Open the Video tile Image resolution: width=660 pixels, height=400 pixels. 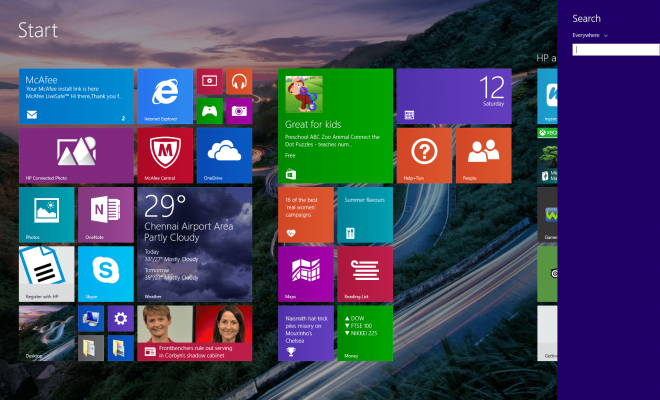point(210,82)
